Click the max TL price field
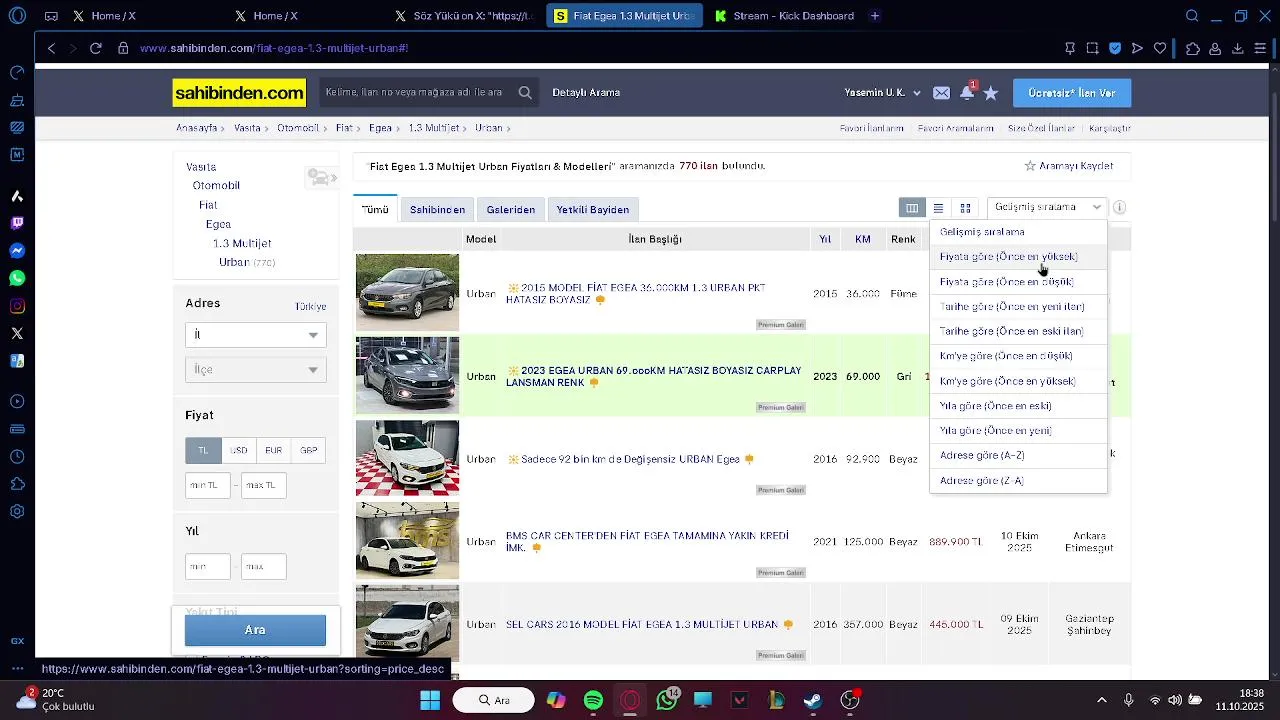 (x=264, y=486)
